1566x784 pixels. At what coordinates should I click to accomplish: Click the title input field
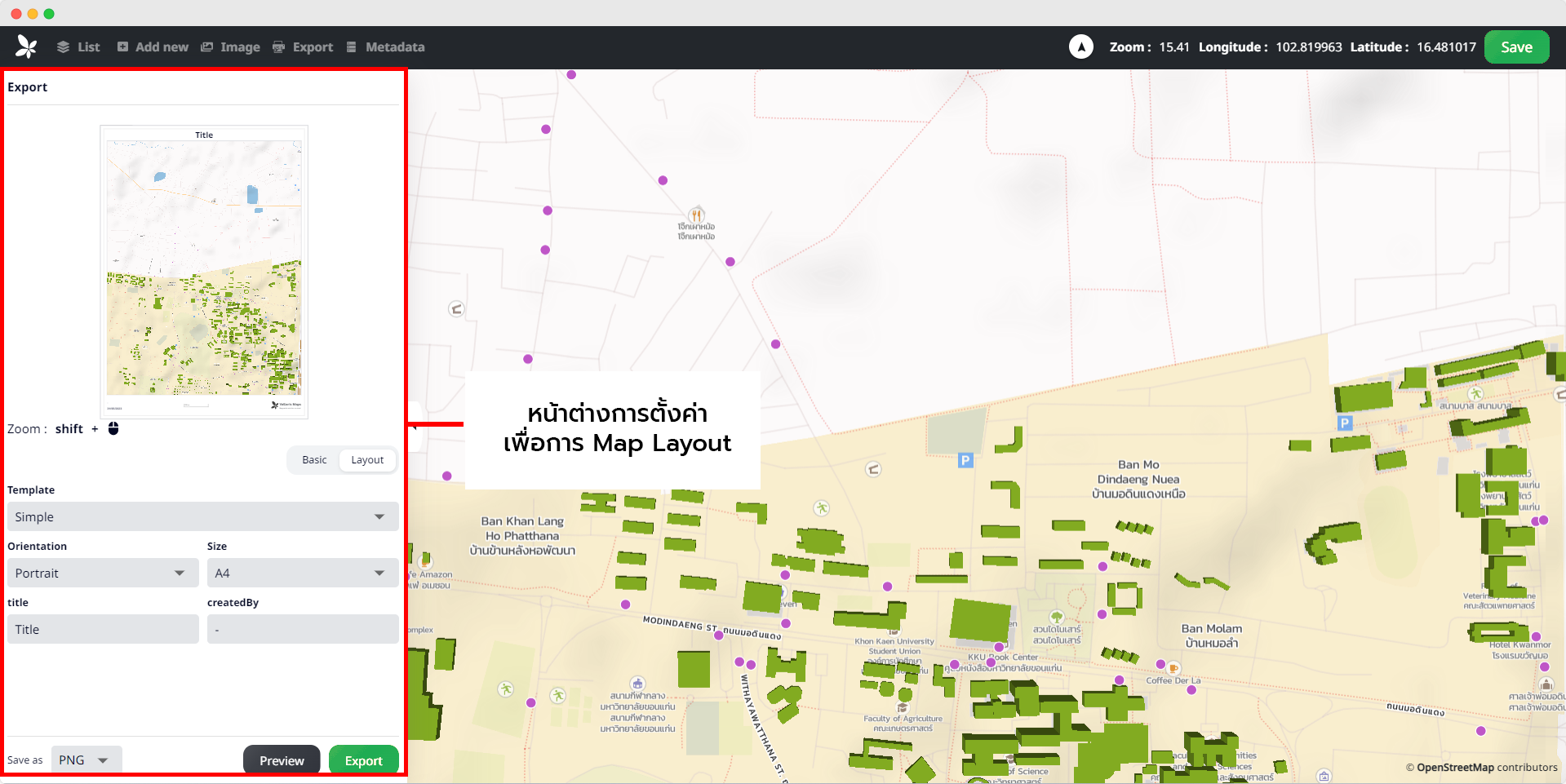[x=103, y=629]
